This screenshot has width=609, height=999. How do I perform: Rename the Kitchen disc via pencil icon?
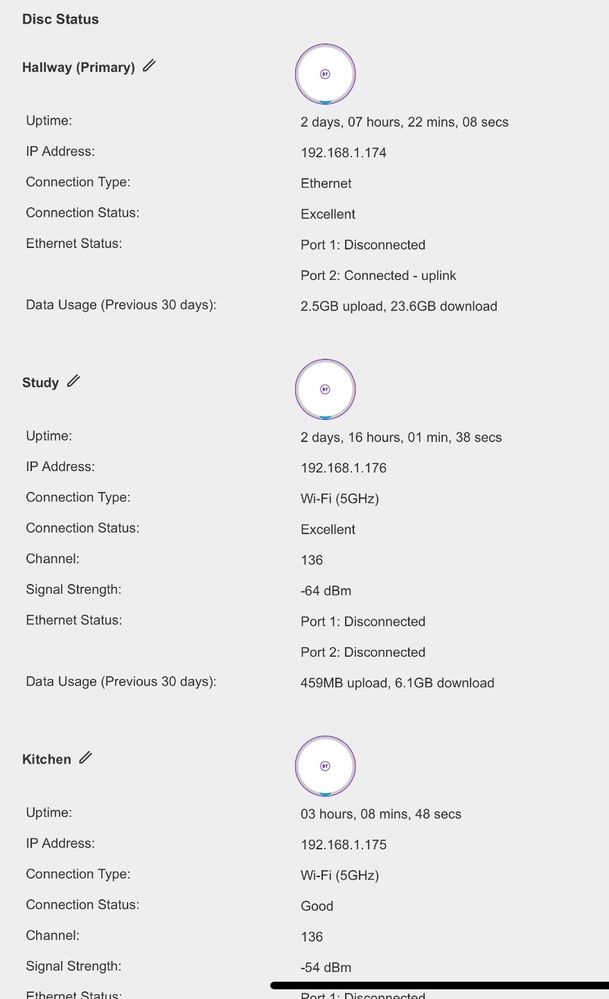pyautogui.click(x=86, y=758)
